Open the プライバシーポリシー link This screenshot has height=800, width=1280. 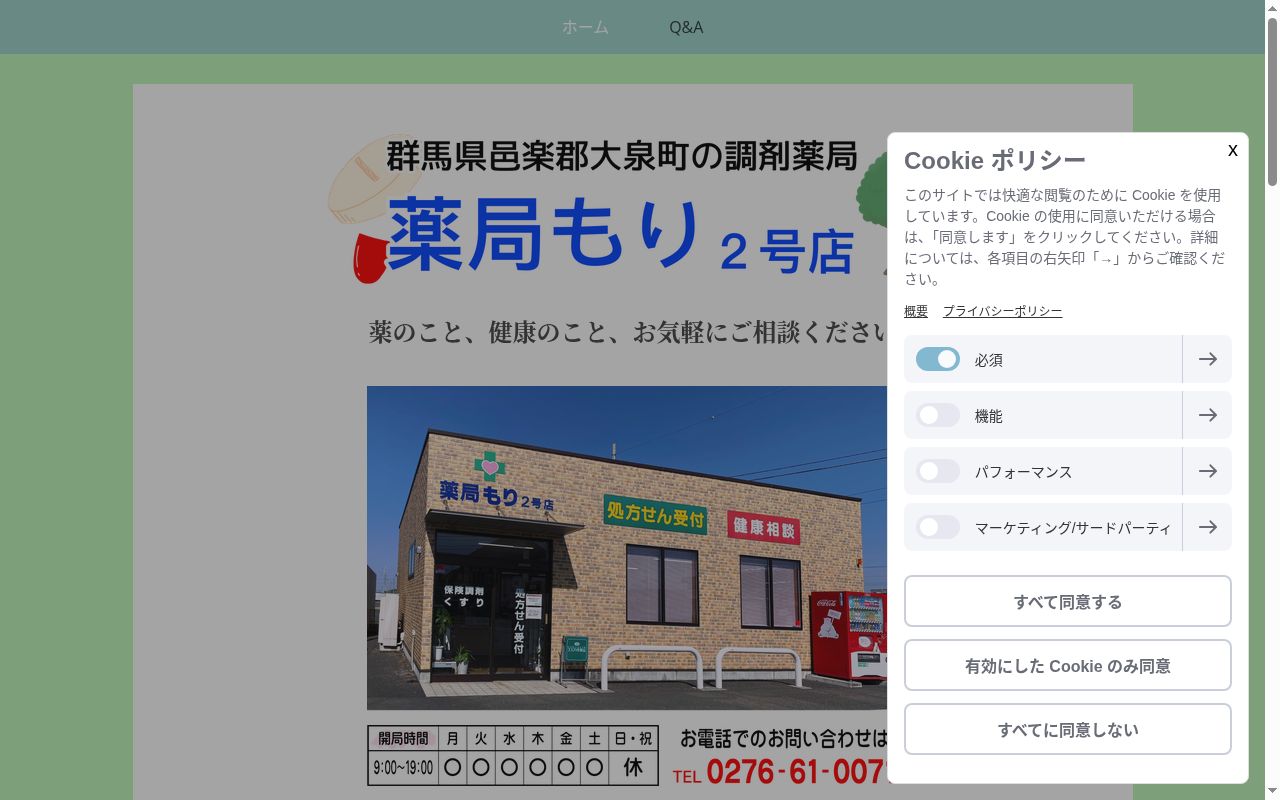pyautogui.click(x=1002, y=311)
